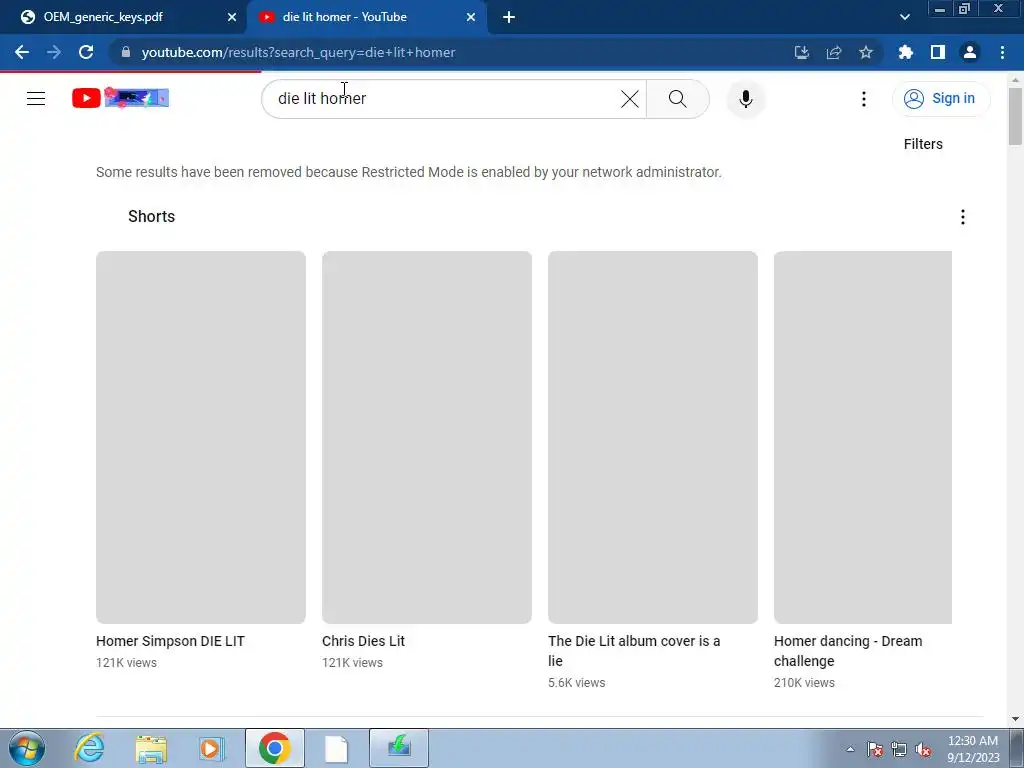Run search with magnifying glass button
The image size is (1024, 768).
[x=677, y=99]
